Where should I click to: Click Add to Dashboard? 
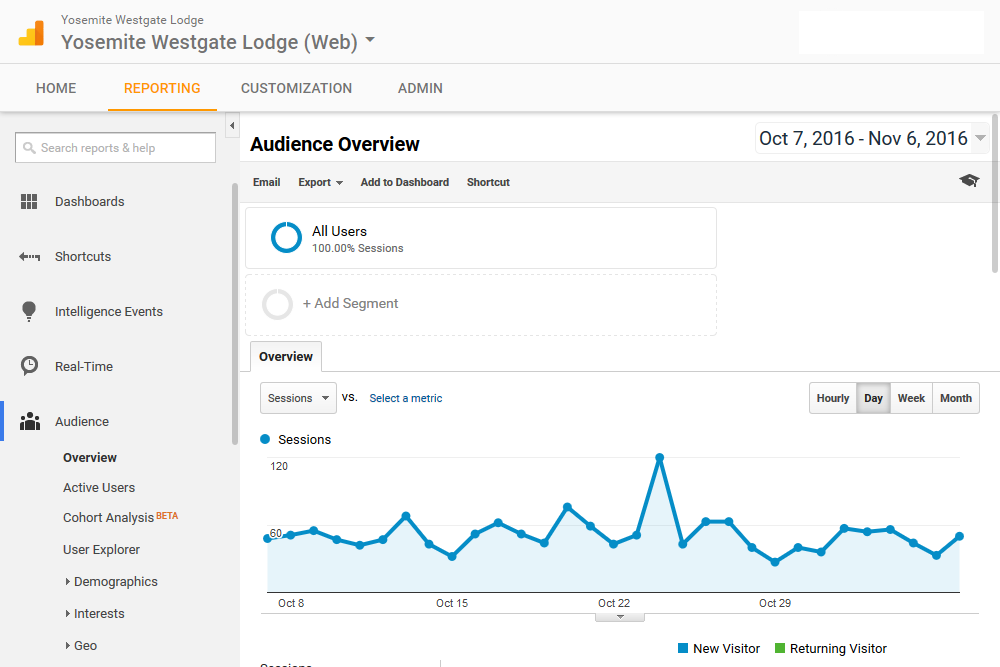coord(404,182)
